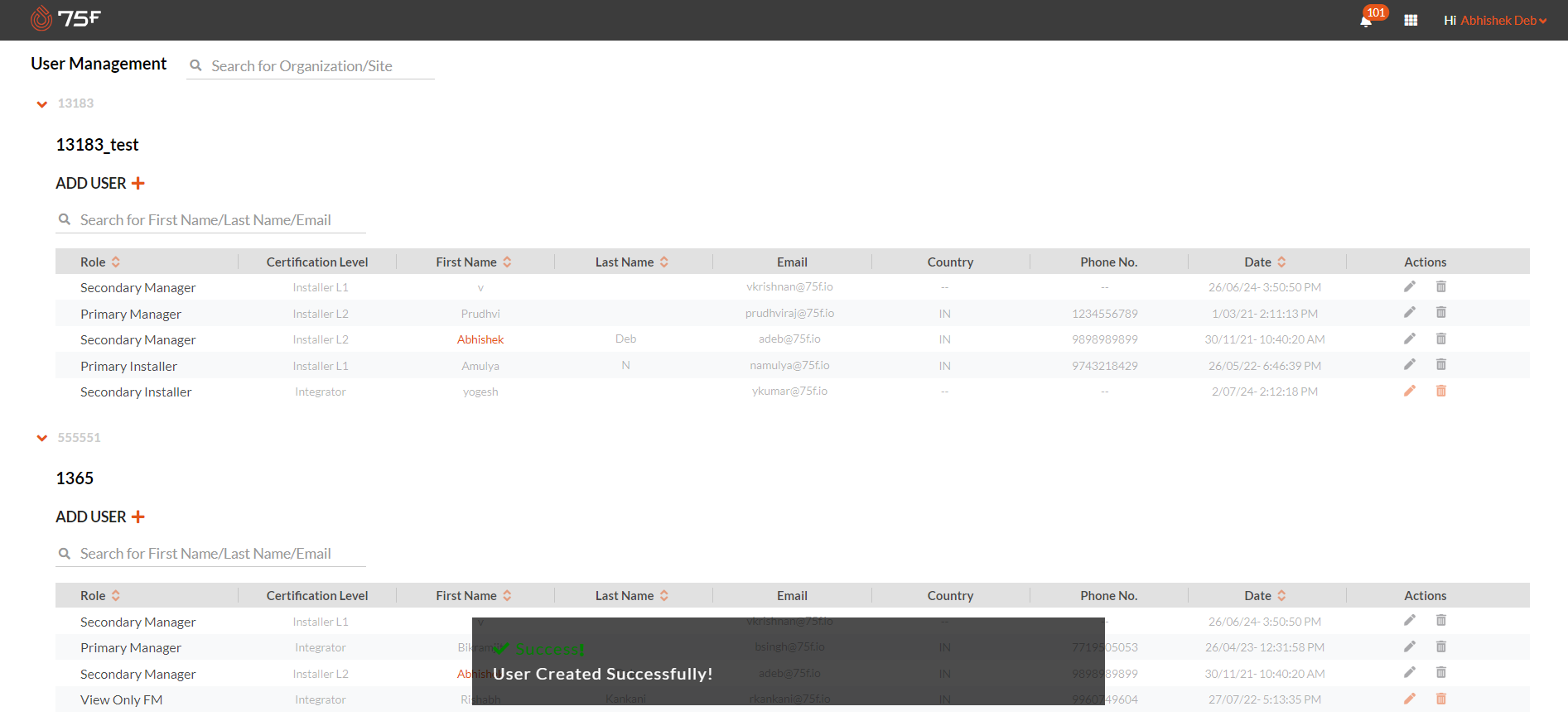
Task: Add a user to 1365 site
Action: (100, 517)
